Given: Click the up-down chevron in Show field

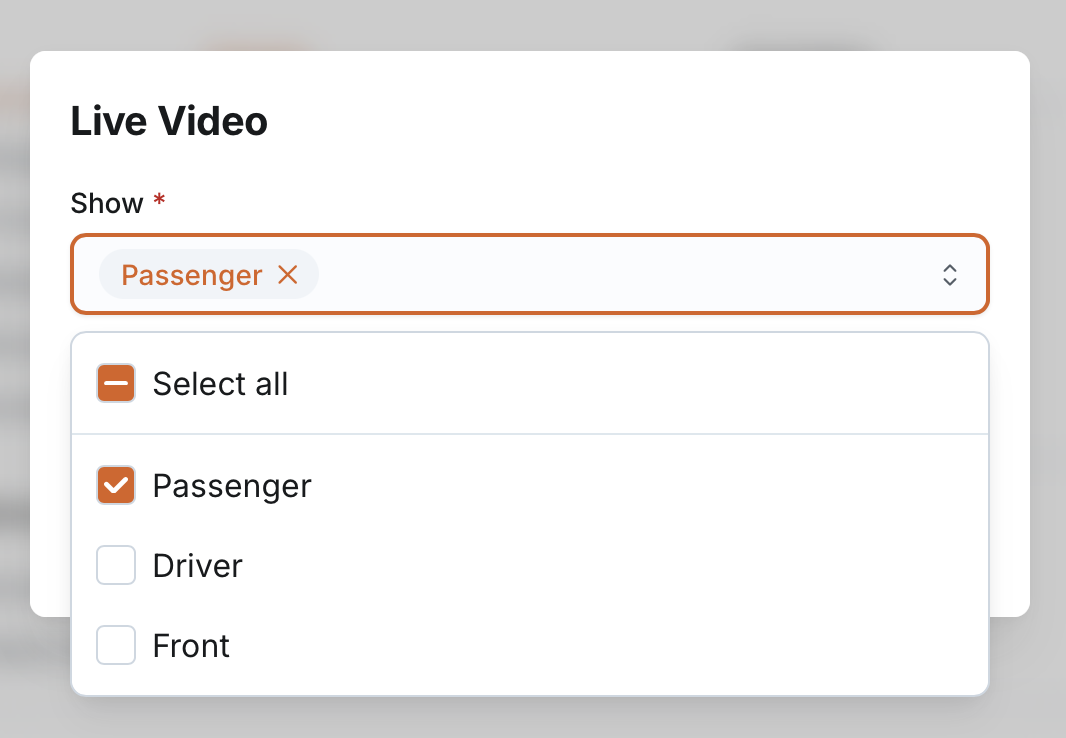Looking at the screenshot, I should coord(950,275).
